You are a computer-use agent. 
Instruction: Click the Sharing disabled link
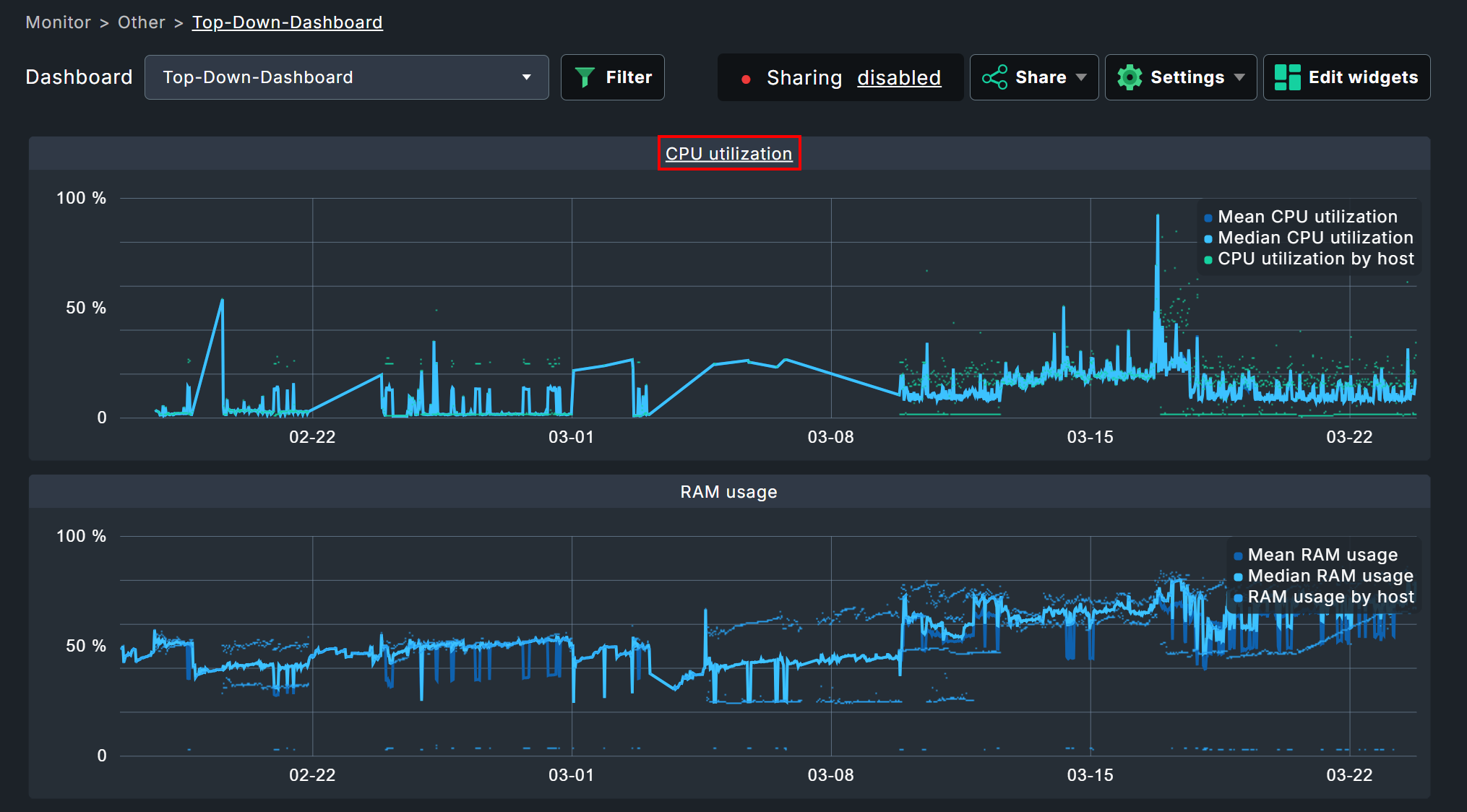(x=899, y=78)
